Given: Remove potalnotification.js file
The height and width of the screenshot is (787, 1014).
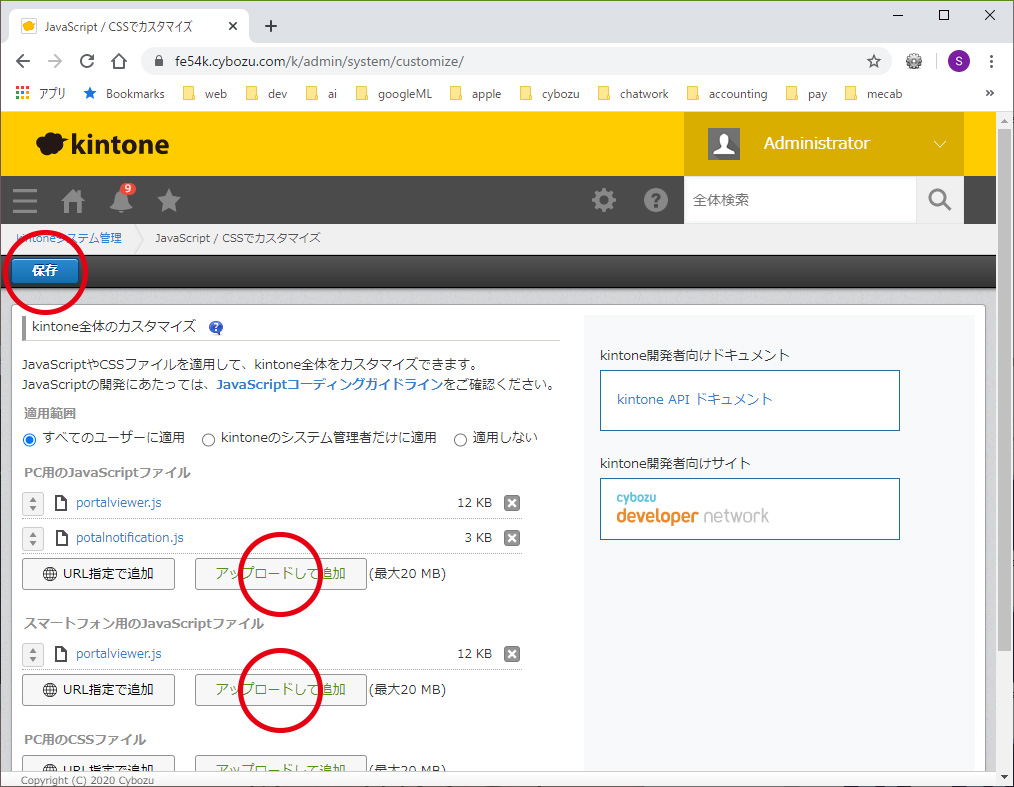Looking at the screenshot, I should tap(512, 538).
